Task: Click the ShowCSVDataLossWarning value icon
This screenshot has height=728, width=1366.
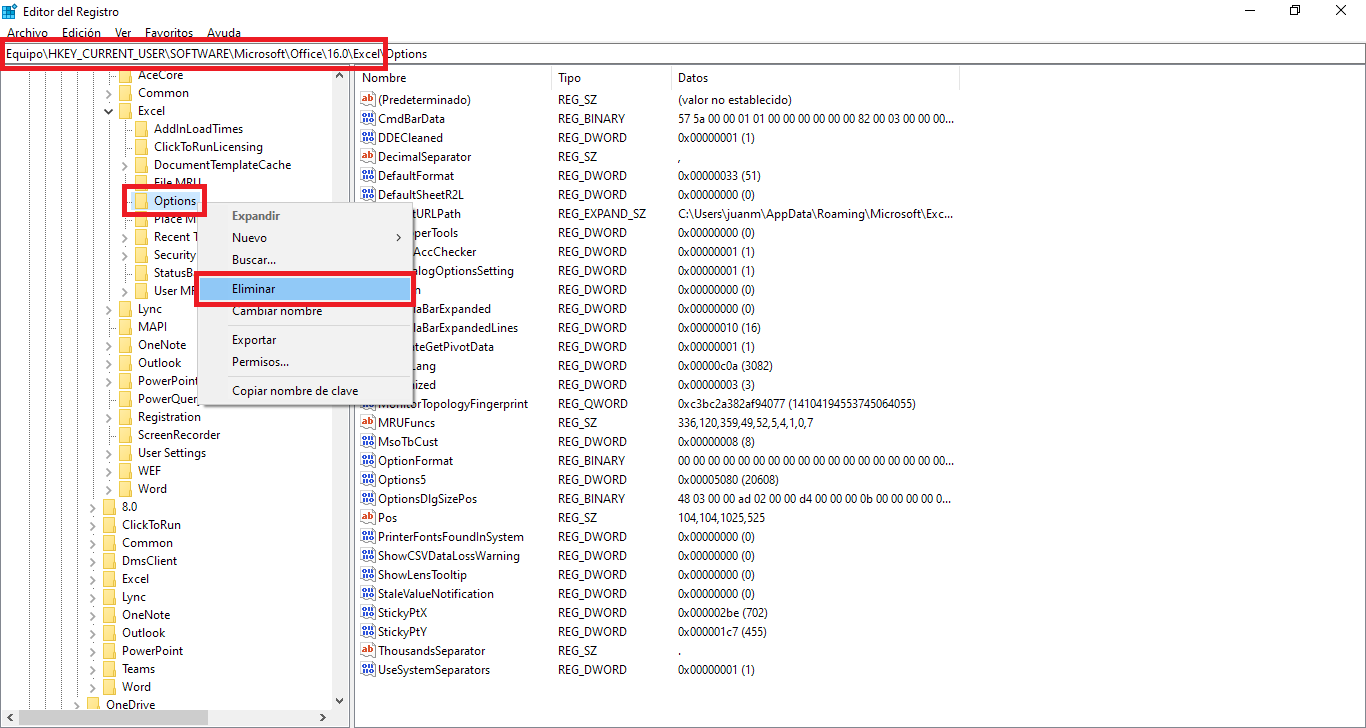Action: (x=367, y=556)
